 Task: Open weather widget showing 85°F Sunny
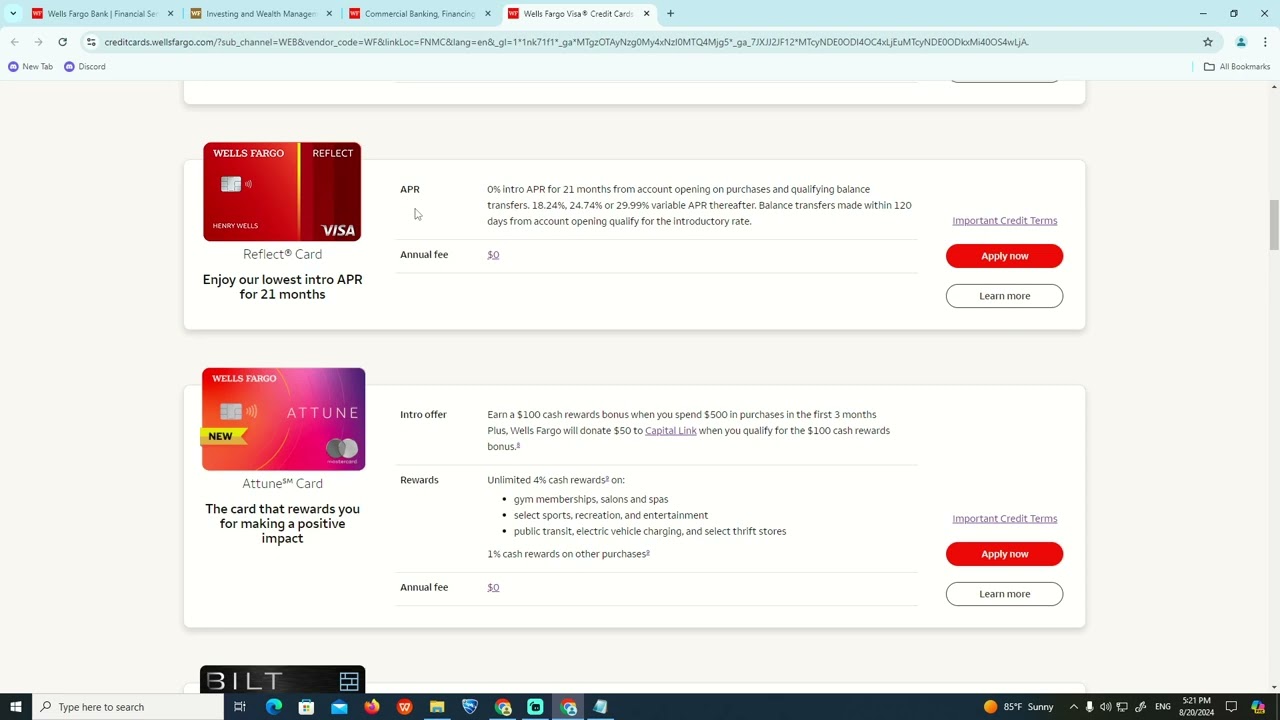pos(1018,707)
